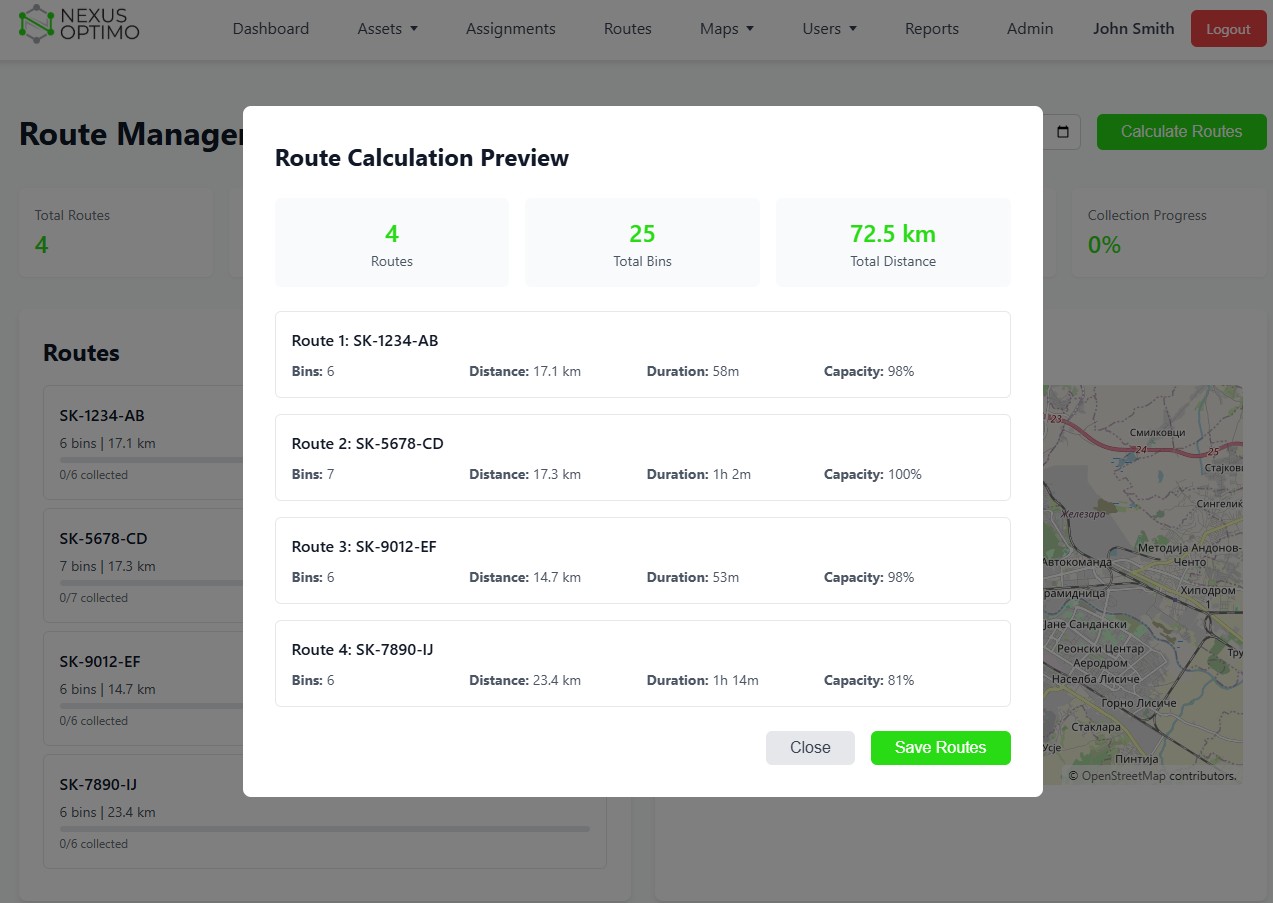Close the Route Calculation Preview dialog
1273x903 pixels.
pyautogui.click(x=810, y=748)
